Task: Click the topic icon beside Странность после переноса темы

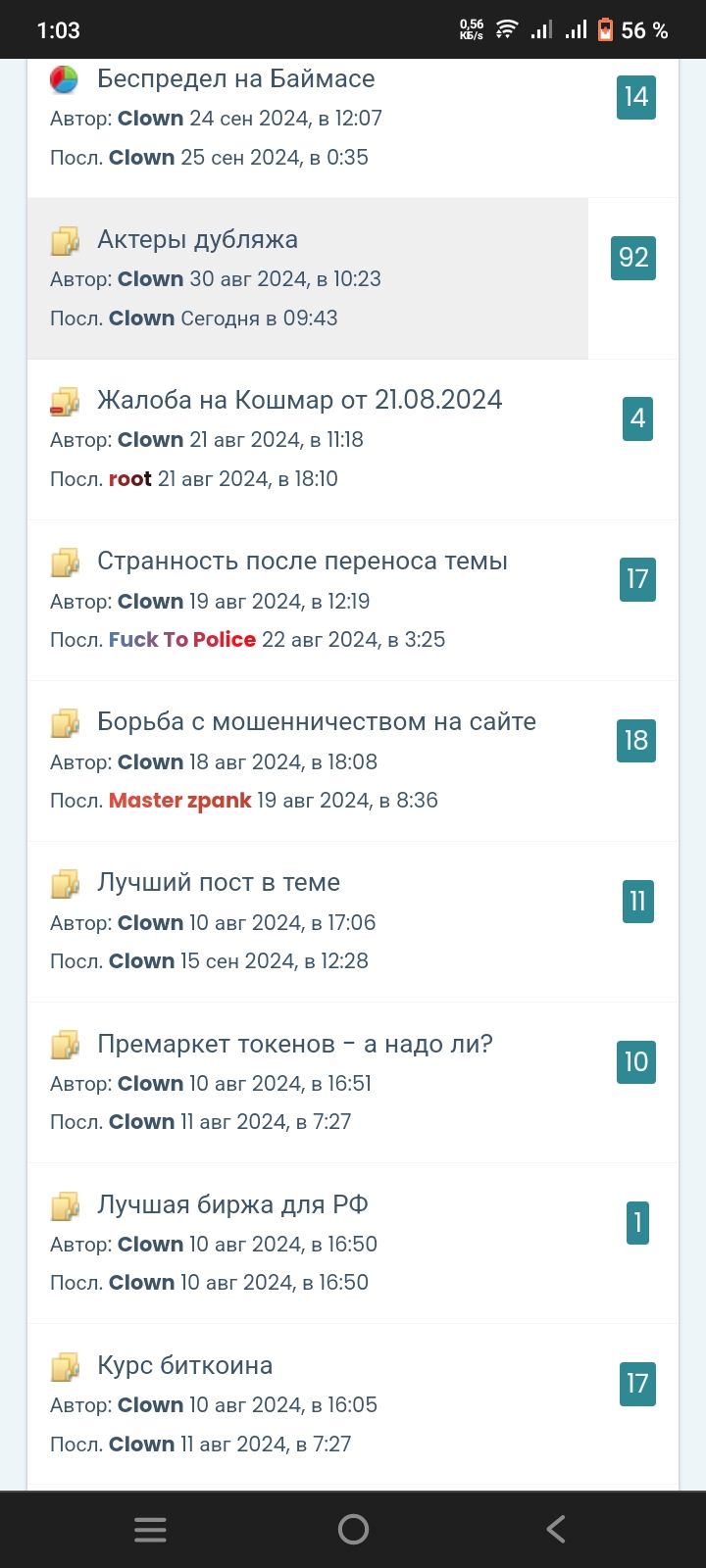Action: pyautogui.click(x=65, y=562)
